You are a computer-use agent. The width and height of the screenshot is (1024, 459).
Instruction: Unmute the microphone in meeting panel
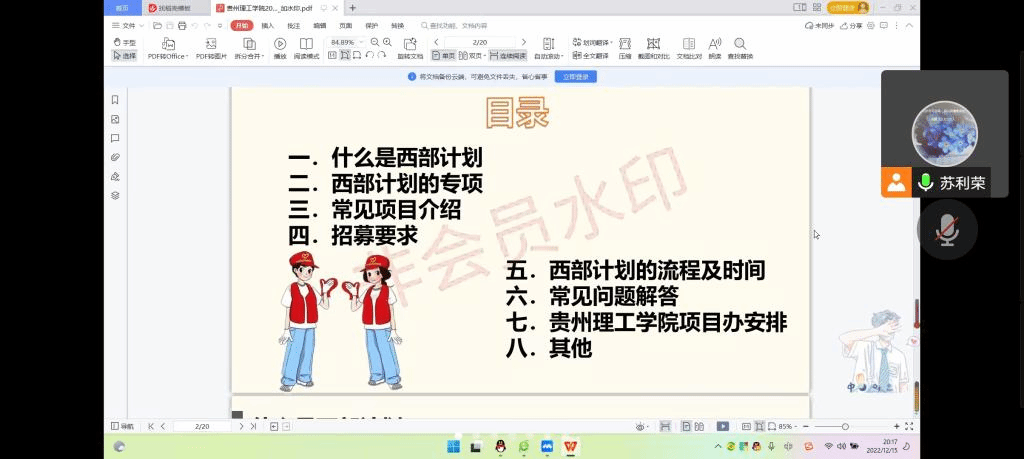pos(945,231)
